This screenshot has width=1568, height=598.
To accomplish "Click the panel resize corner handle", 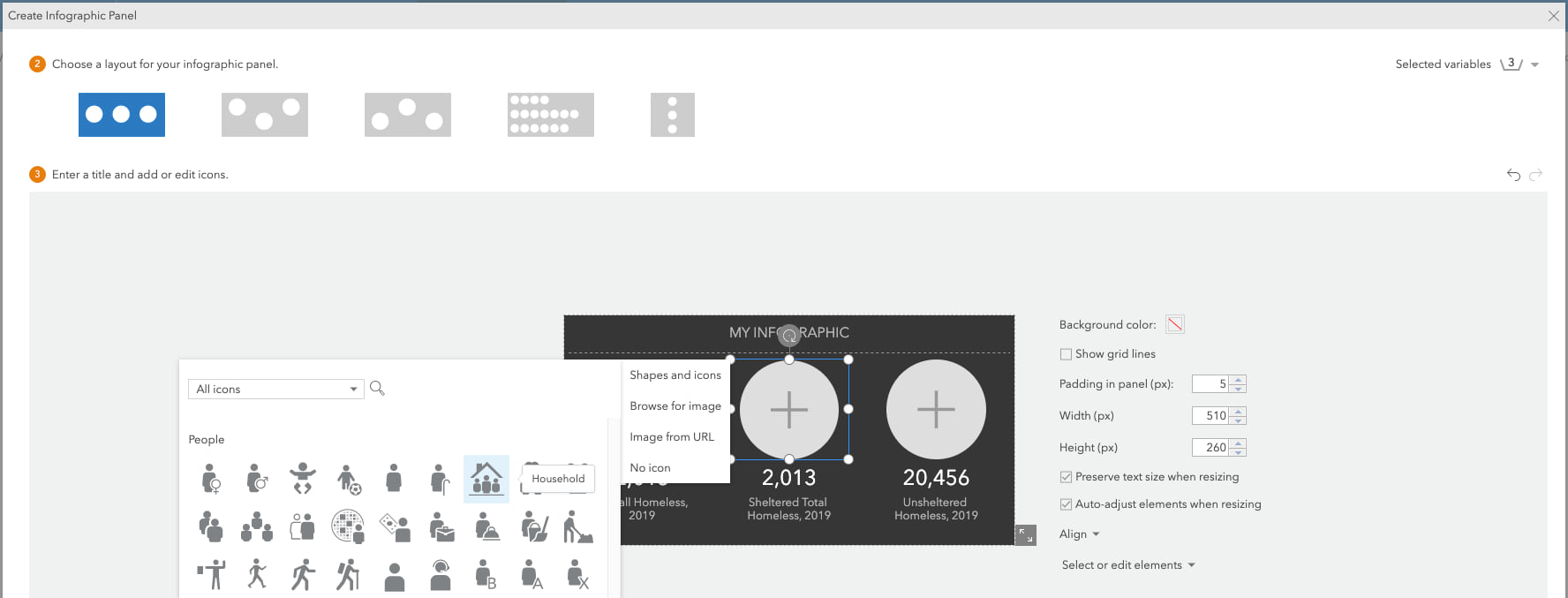I will pyautogui.click(x=1025, y=535).
